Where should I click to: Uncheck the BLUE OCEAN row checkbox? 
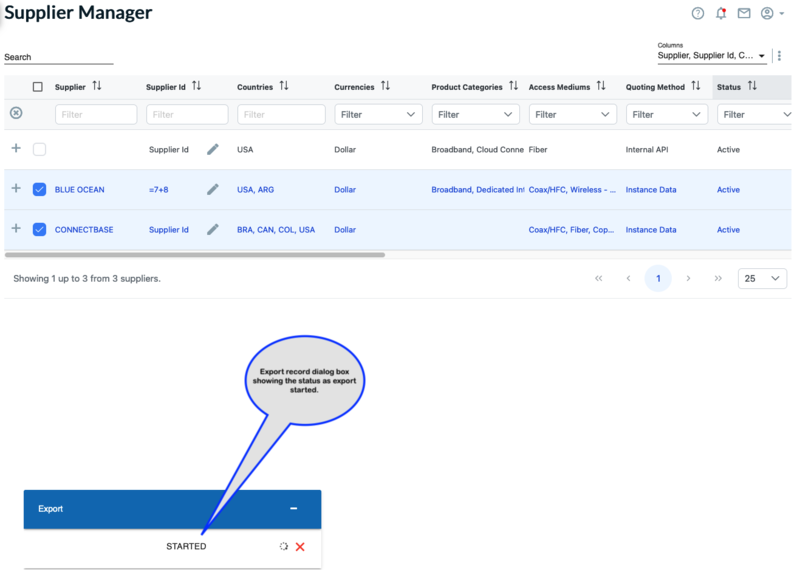(x=39, y=189)
